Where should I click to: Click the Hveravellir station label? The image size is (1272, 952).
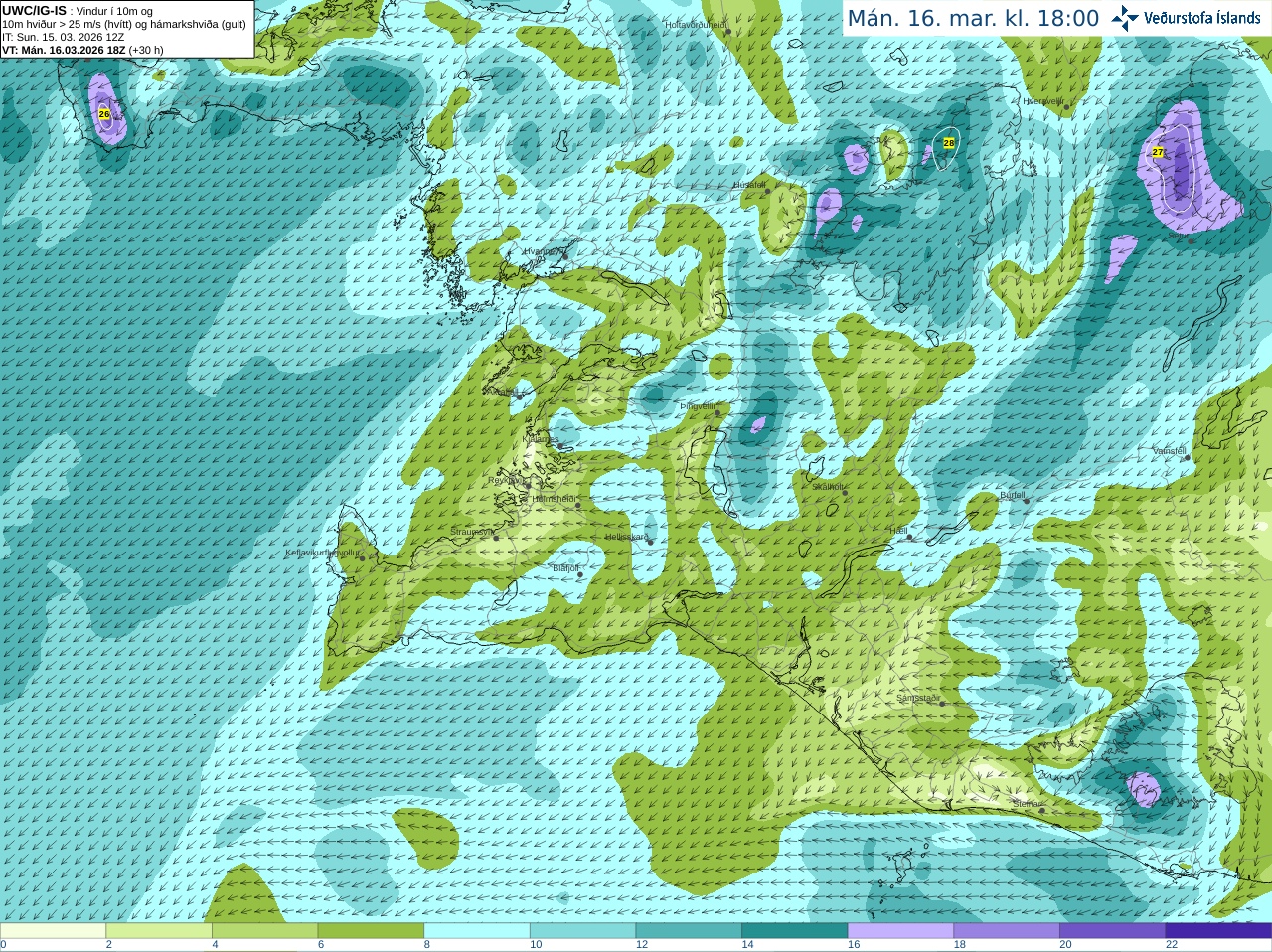click(x=1043, y=101)
